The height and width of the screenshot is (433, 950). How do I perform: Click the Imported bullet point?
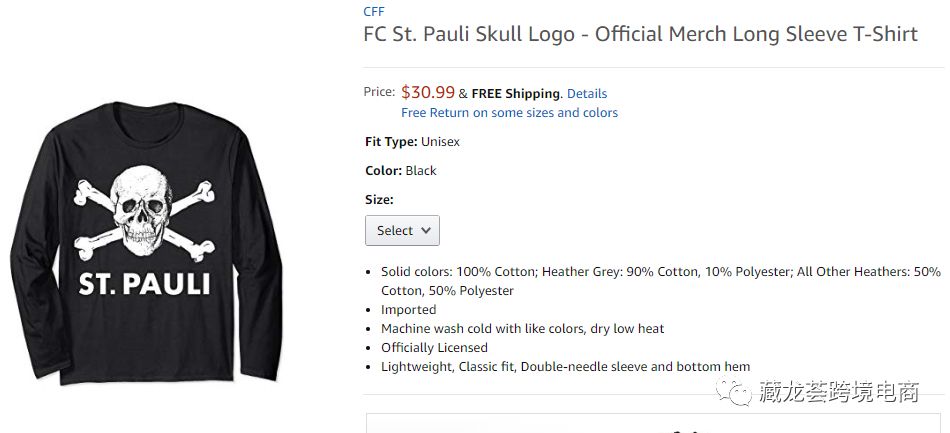(x=408, y=310)
